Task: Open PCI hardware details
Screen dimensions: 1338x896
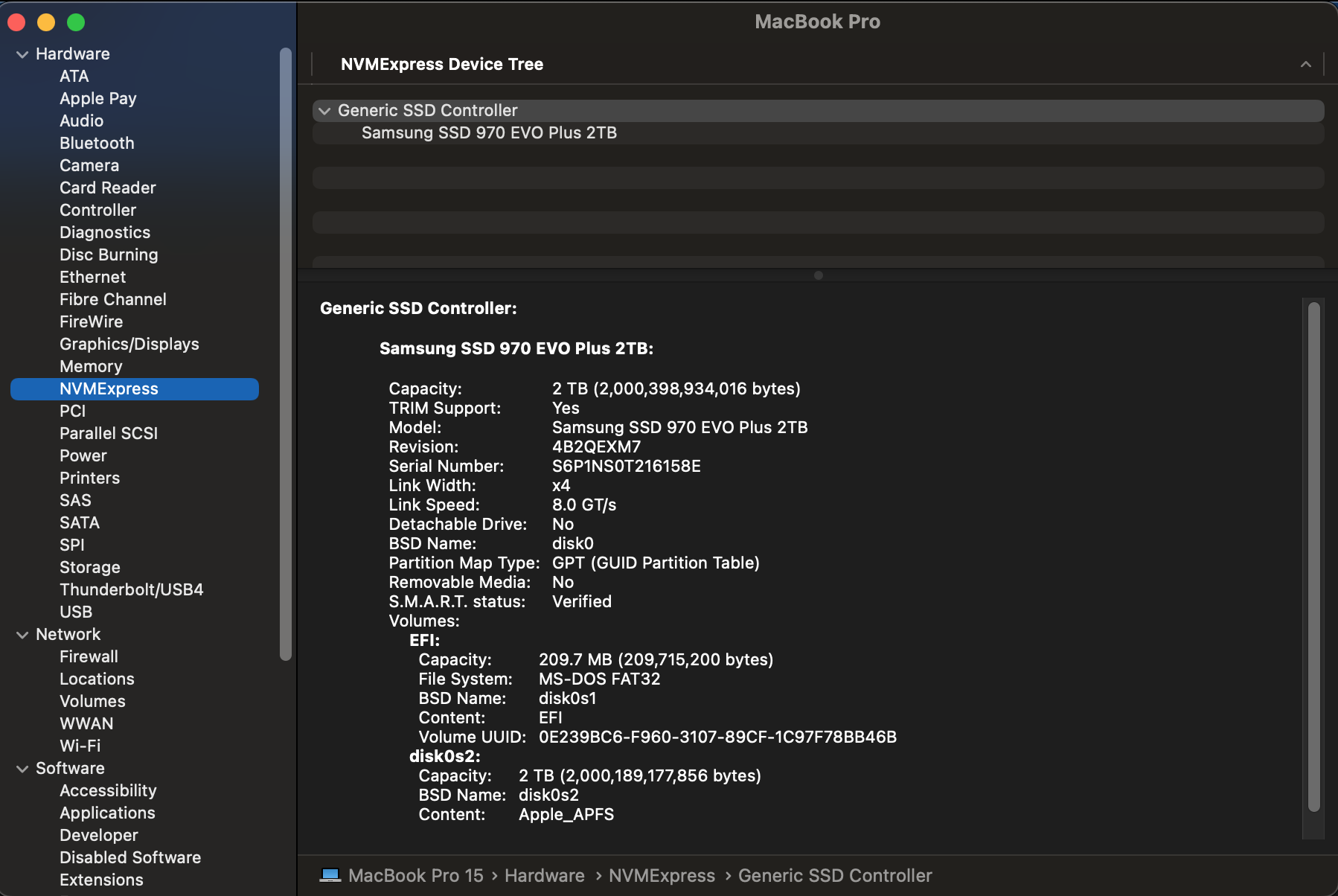Action: [x=73, y=412]
